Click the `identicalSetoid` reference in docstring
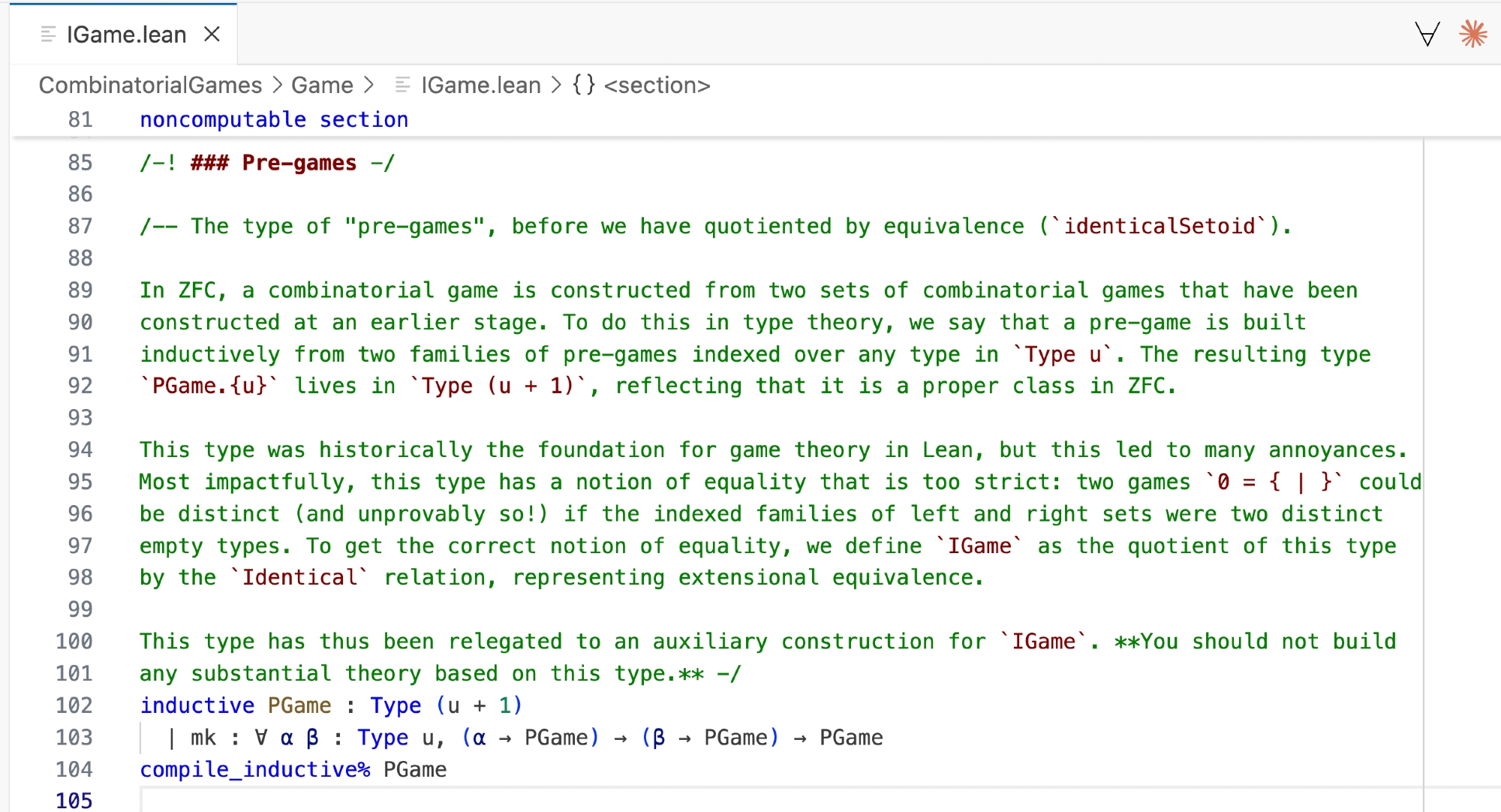 click(1159, 227)
